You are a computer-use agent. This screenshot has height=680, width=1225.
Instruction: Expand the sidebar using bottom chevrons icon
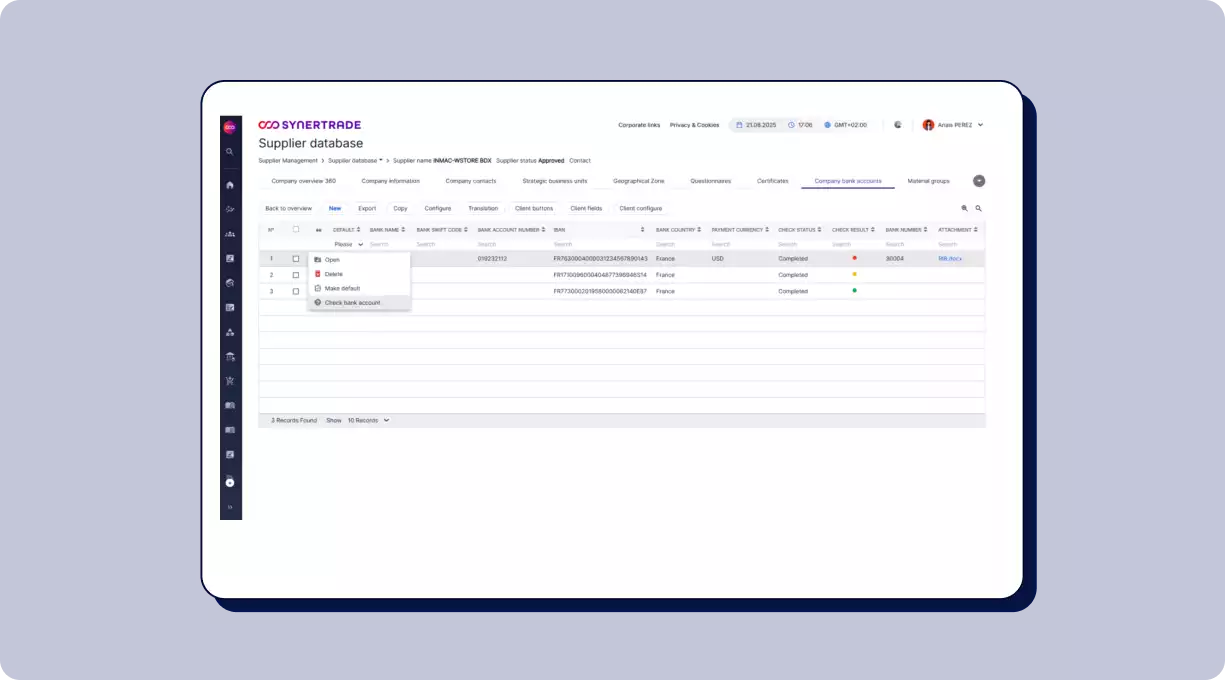click(x=230, y=507)
